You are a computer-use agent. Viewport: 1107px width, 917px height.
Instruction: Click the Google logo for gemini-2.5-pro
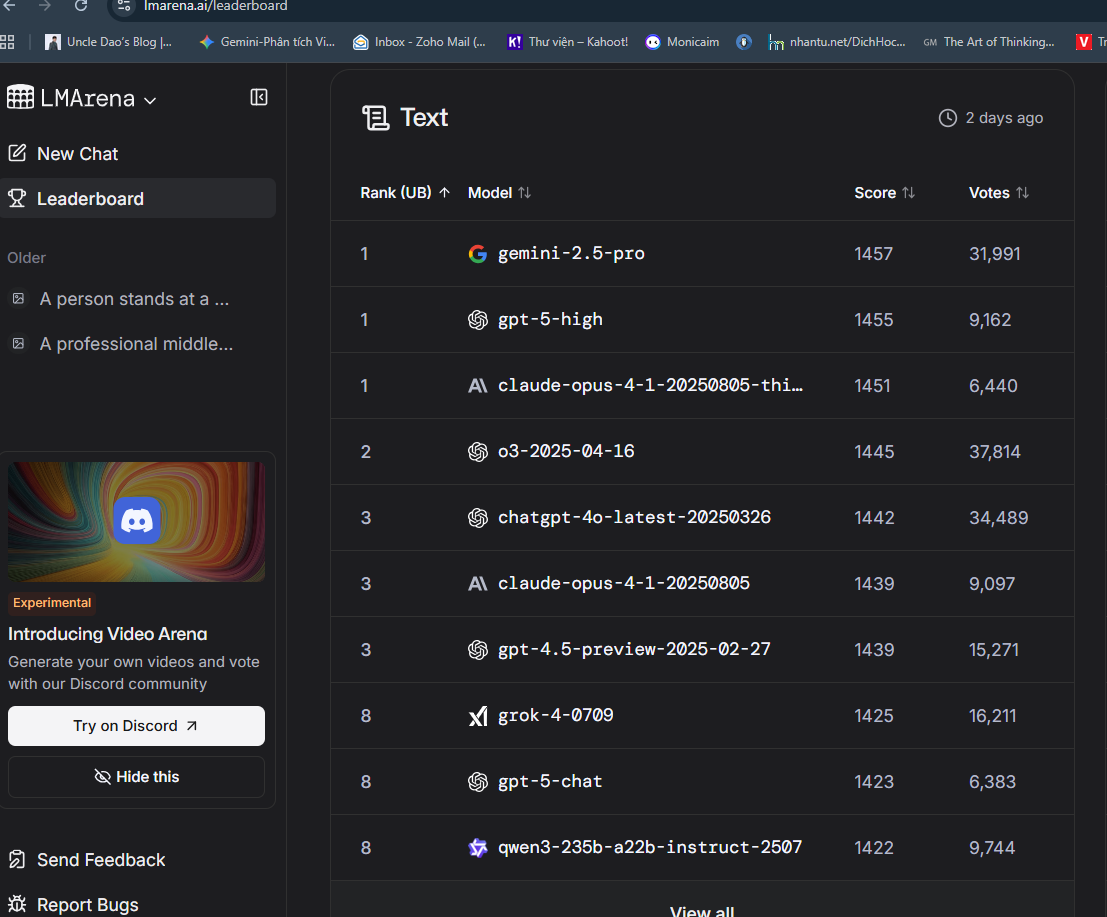click(478, 254)
